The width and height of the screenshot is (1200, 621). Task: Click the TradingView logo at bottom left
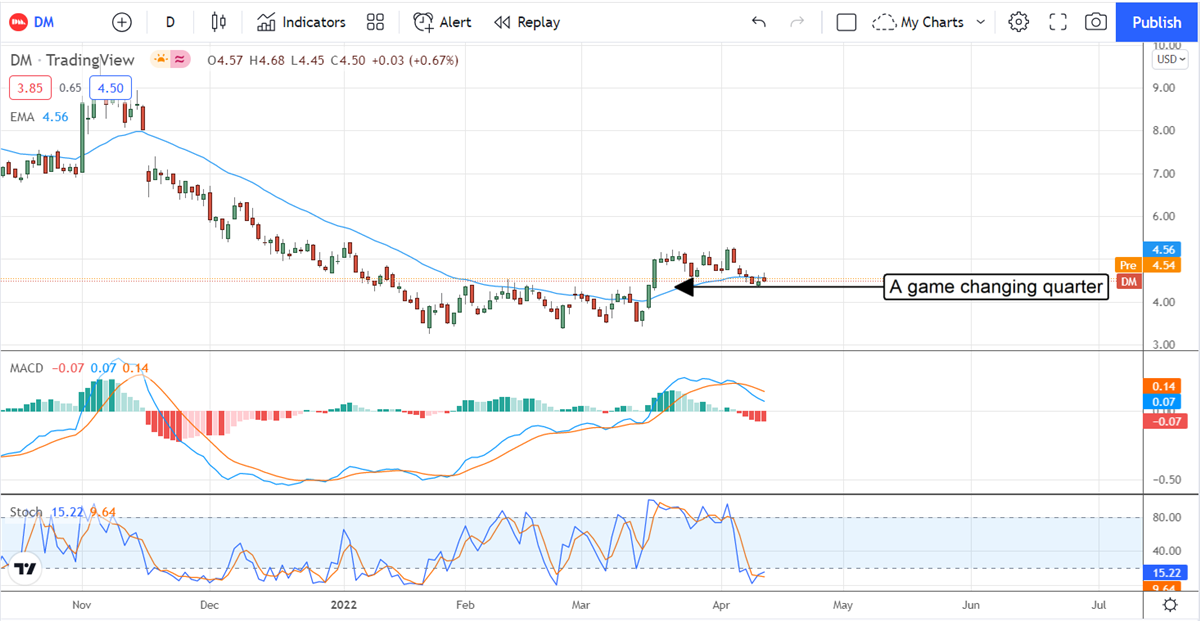26,569
